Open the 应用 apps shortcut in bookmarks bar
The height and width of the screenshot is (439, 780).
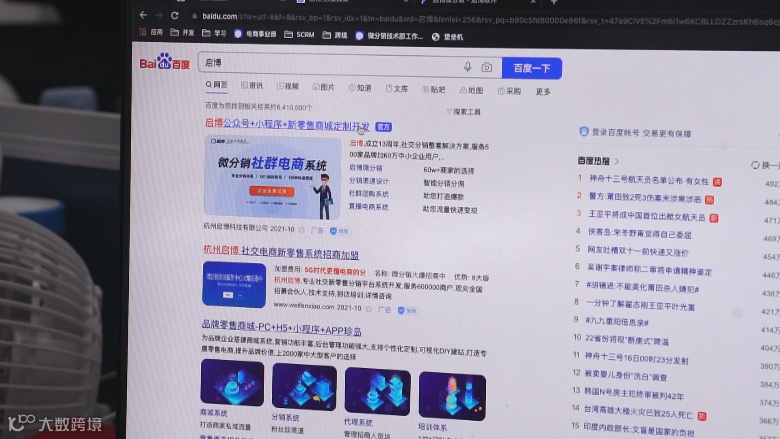pos(151,32)
